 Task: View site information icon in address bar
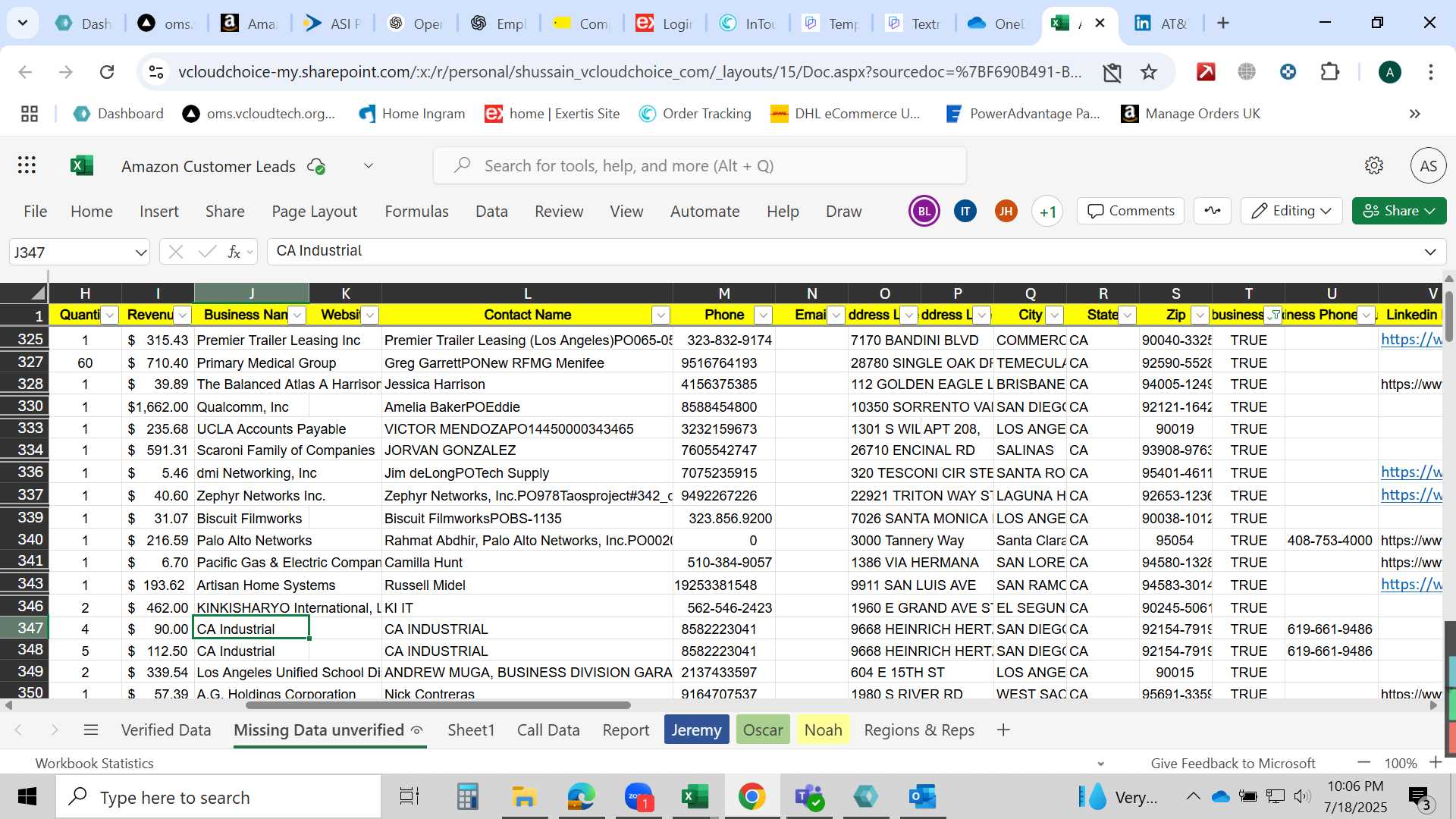(x=155, y=72)
